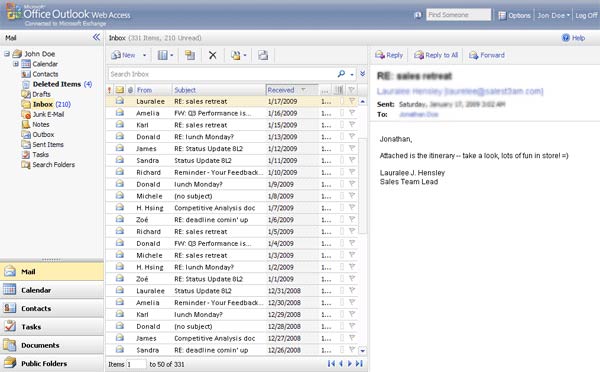Open Help link

point(573,38)
